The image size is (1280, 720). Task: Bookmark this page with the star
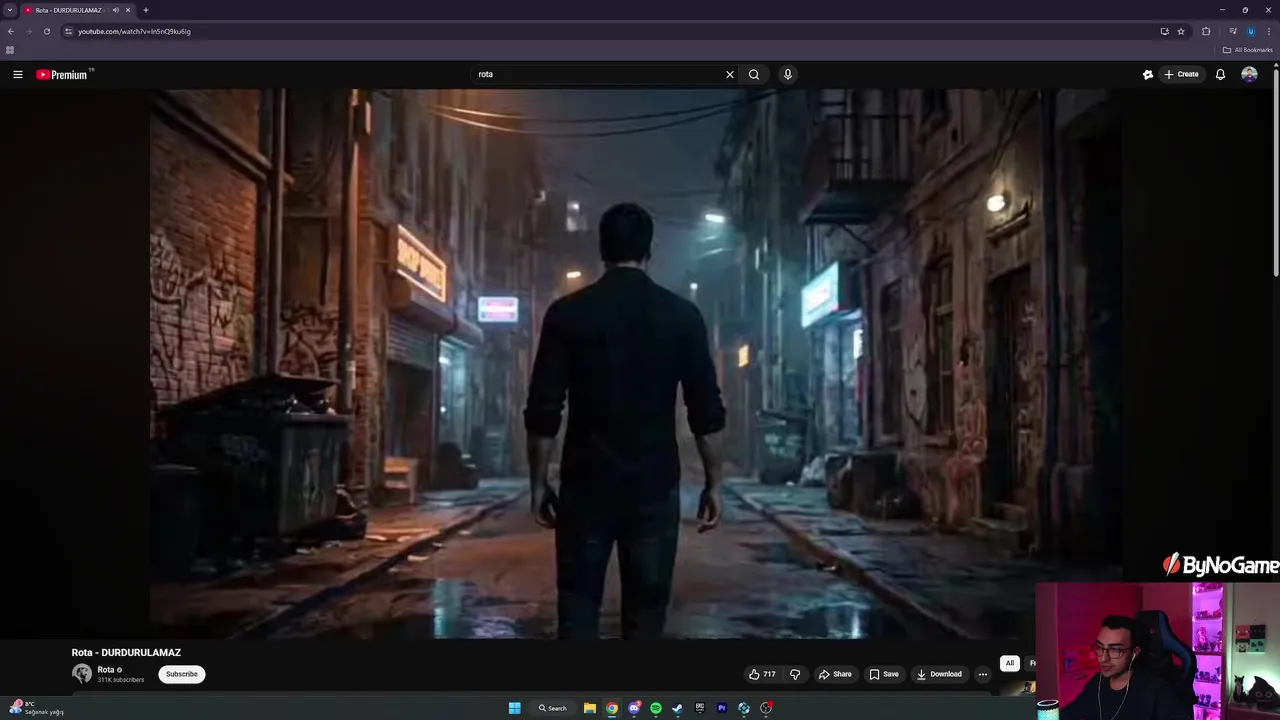pyautogui.click(x=1181, y=31)
